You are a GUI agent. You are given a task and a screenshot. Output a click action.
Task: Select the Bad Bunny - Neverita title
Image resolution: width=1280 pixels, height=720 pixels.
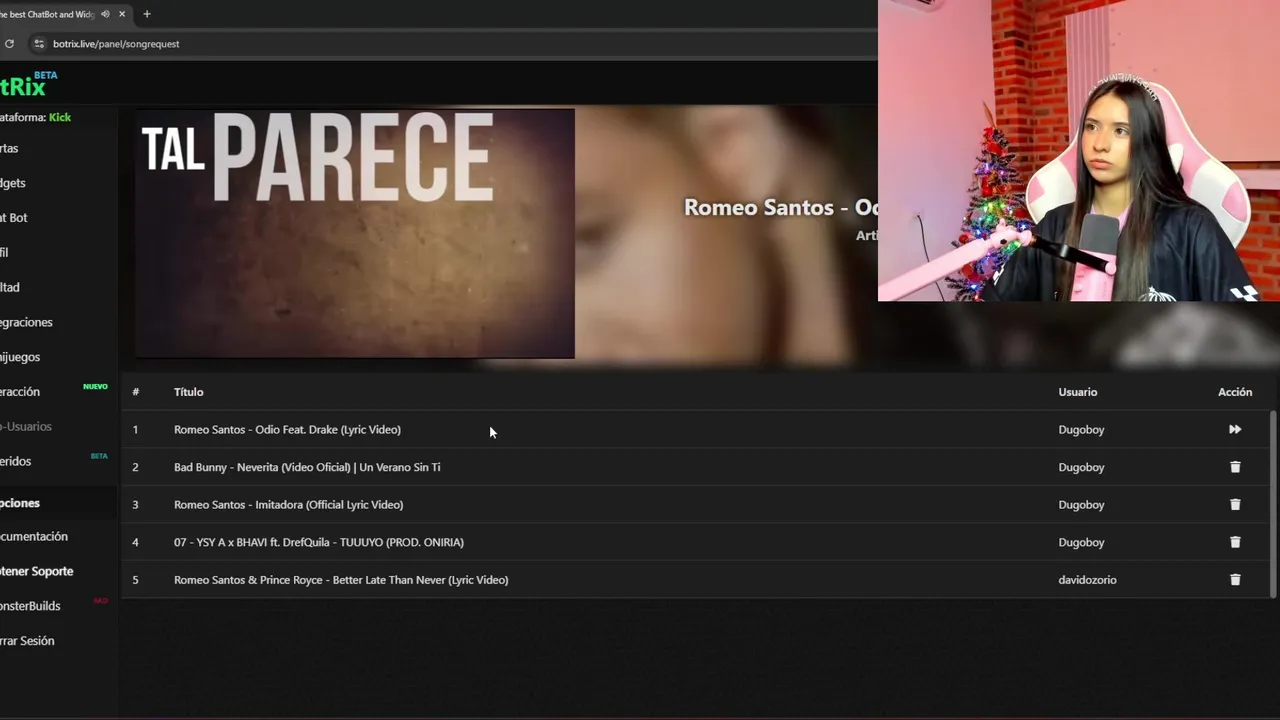(307, 467)
